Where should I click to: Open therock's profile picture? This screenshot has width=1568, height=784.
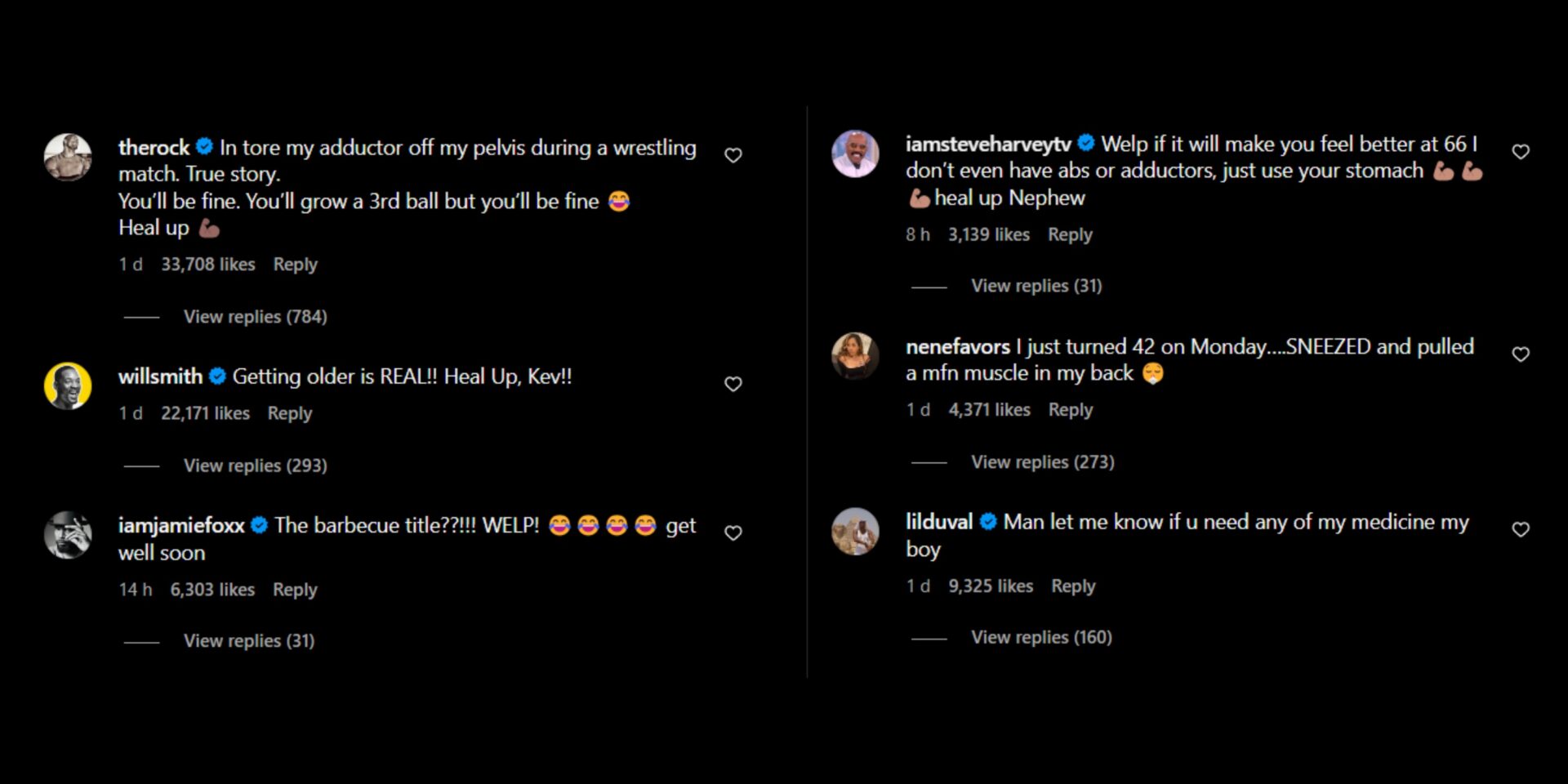(x=68, y=157)
